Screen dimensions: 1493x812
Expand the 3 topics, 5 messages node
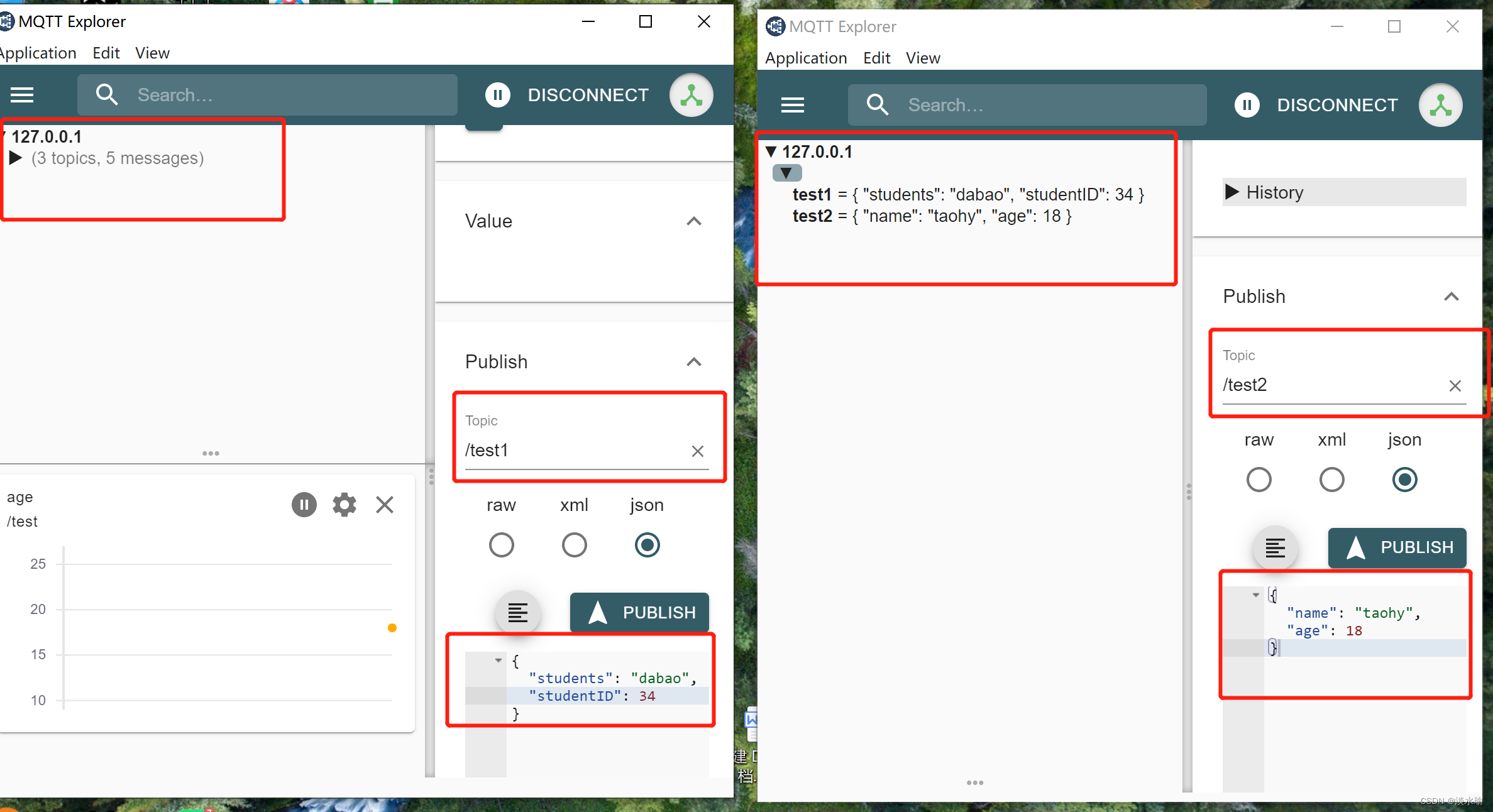[x=16, y=158]
